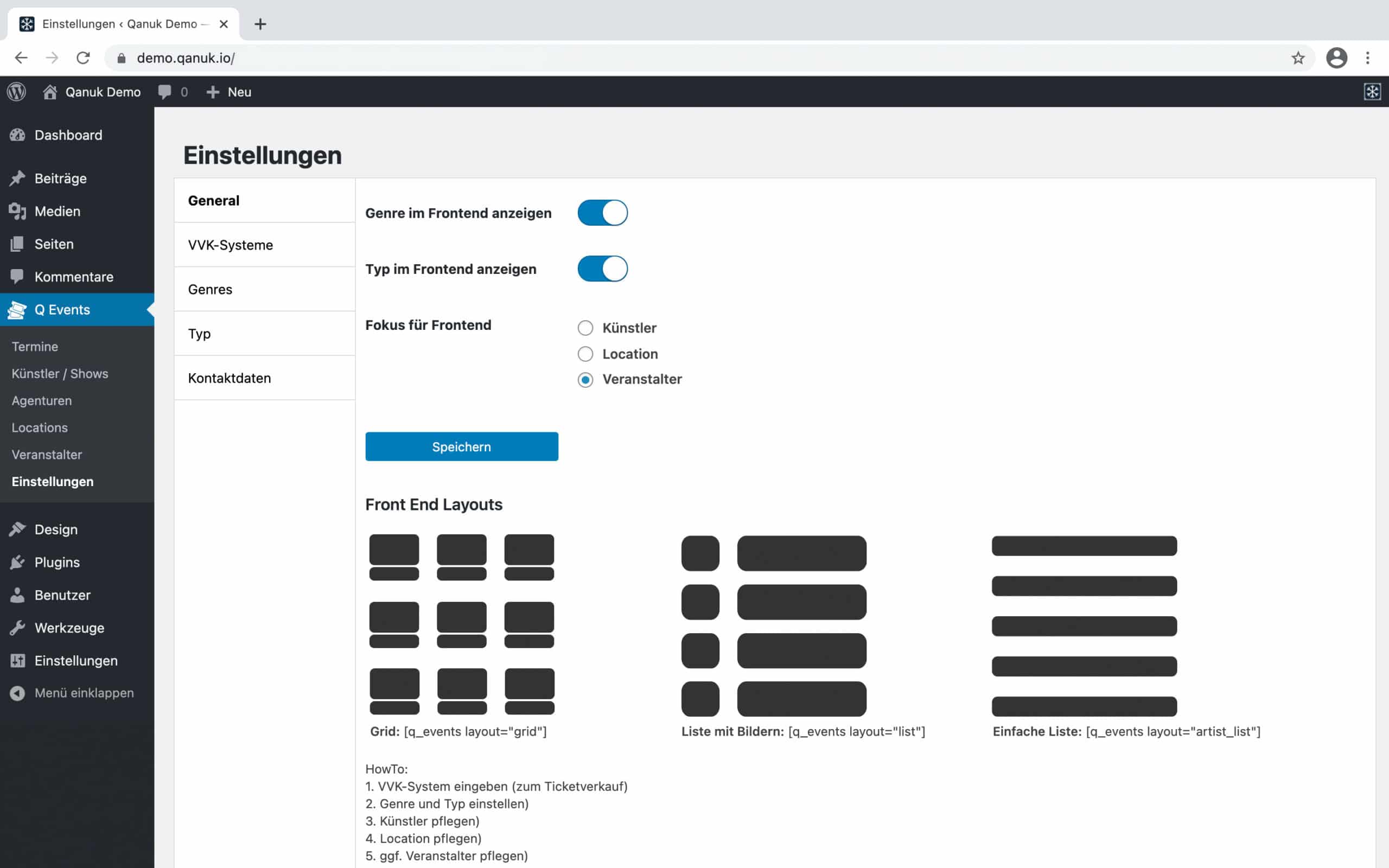Click the padlock site info icon

122,58
